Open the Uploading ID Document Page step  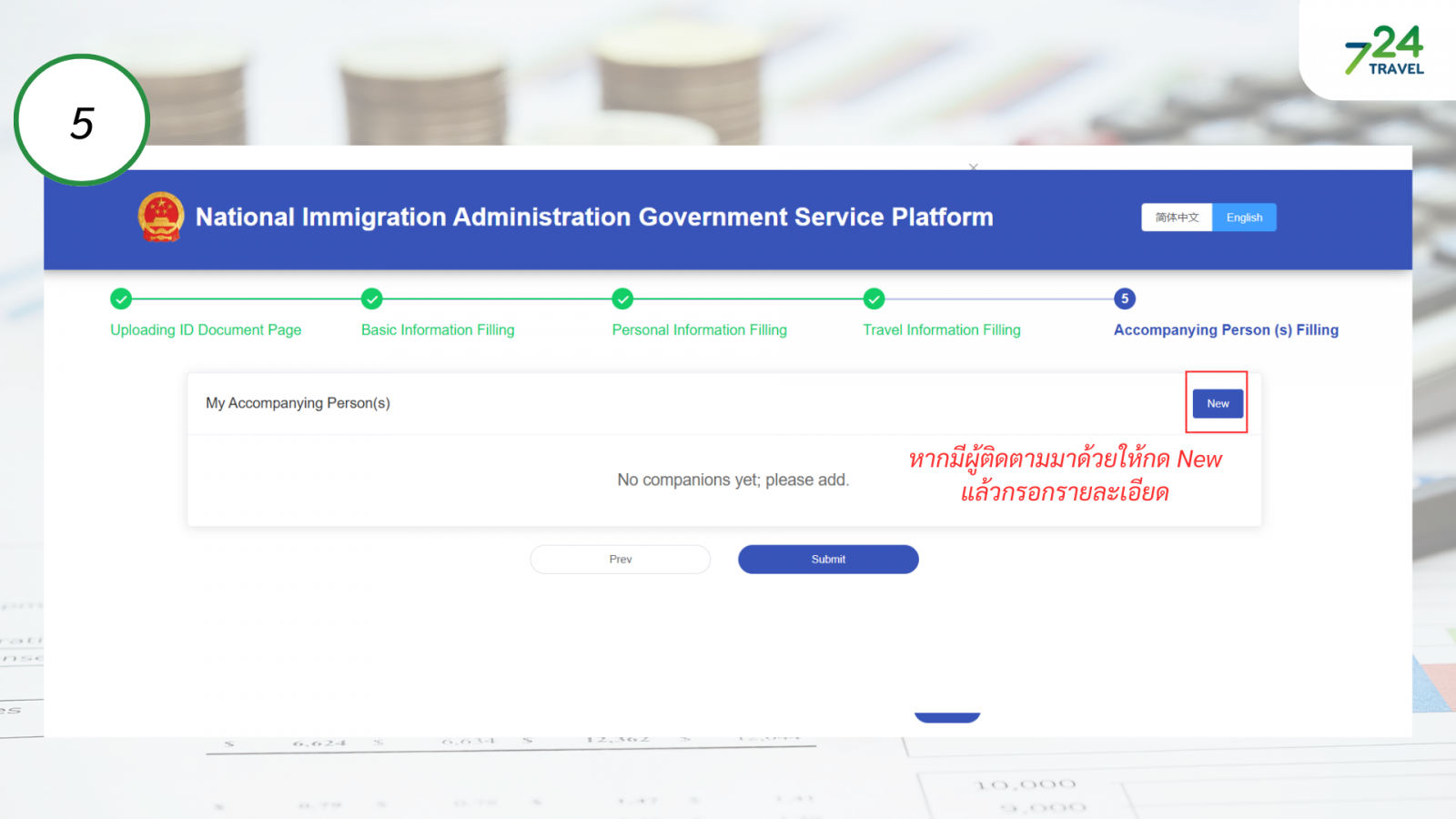click(206, 330)
